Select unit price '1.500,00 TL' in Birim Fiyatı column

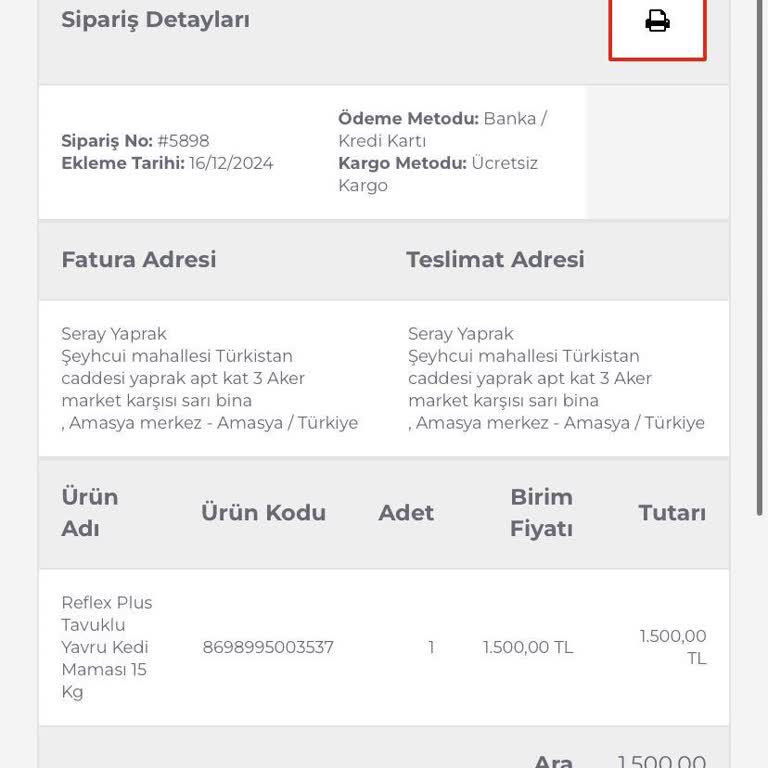[528, 648]
